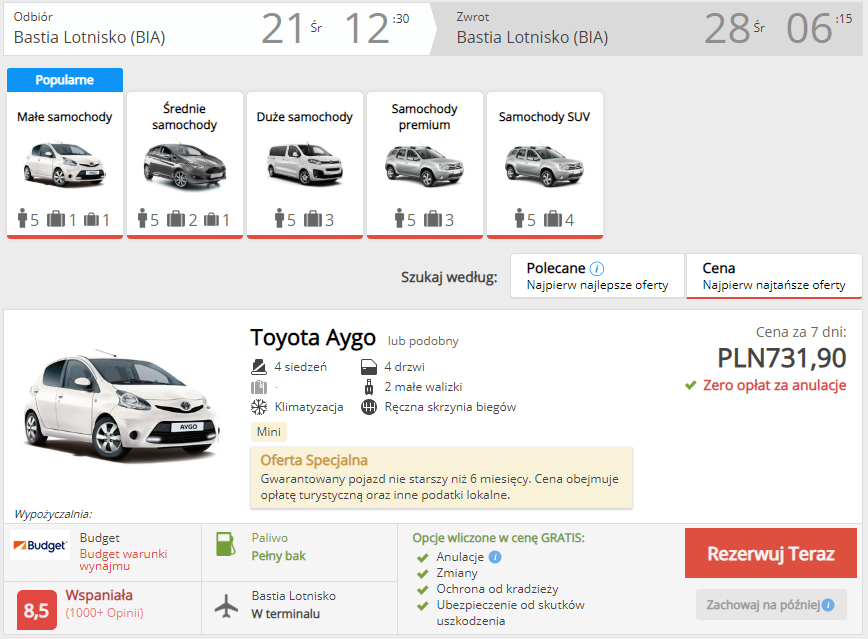Sort by Polecane best offers first
Screen dimensions: 868x639
tap(597, 276)
